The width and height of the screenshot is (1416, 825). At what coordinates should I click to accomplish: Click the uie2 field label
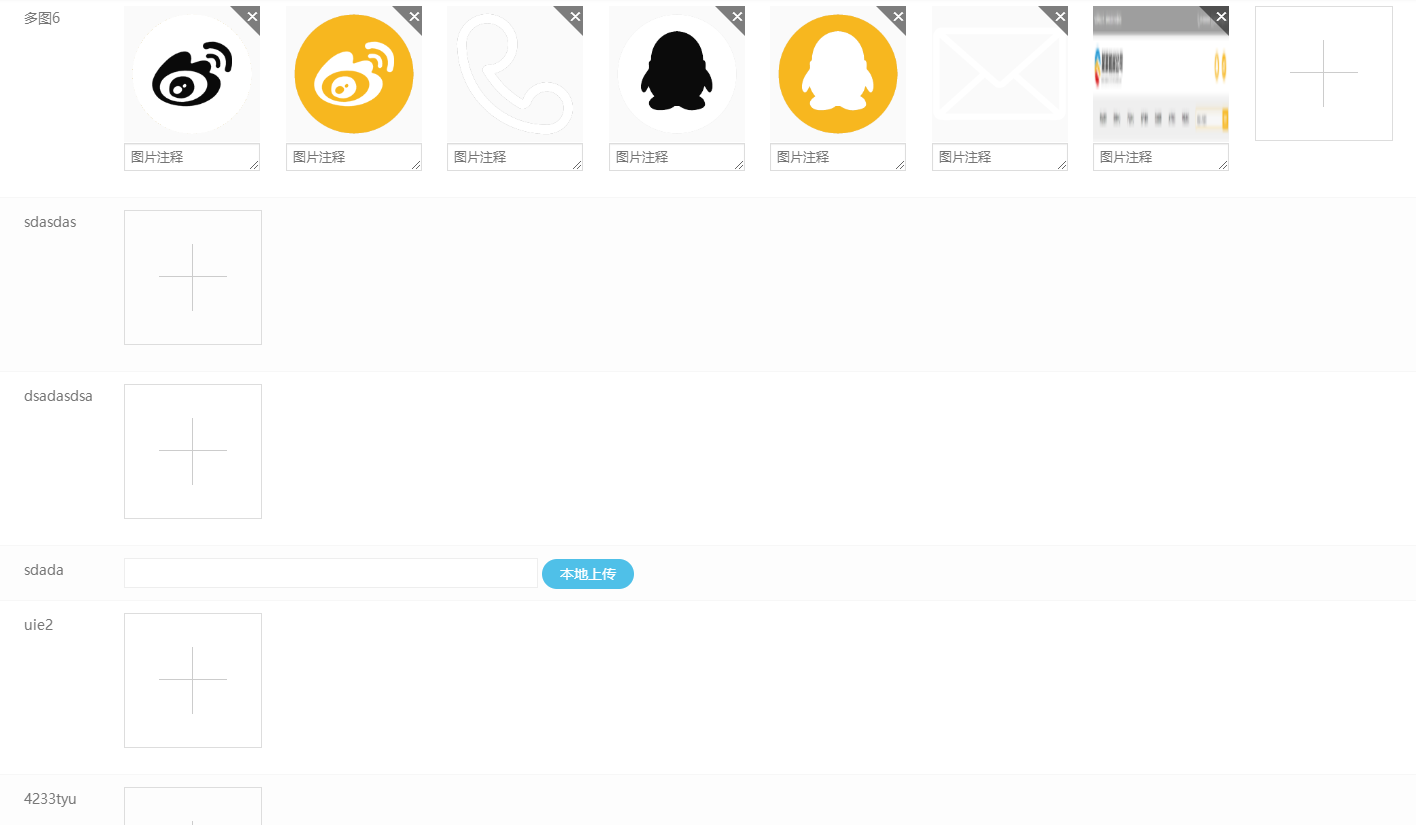pos(38,625)
